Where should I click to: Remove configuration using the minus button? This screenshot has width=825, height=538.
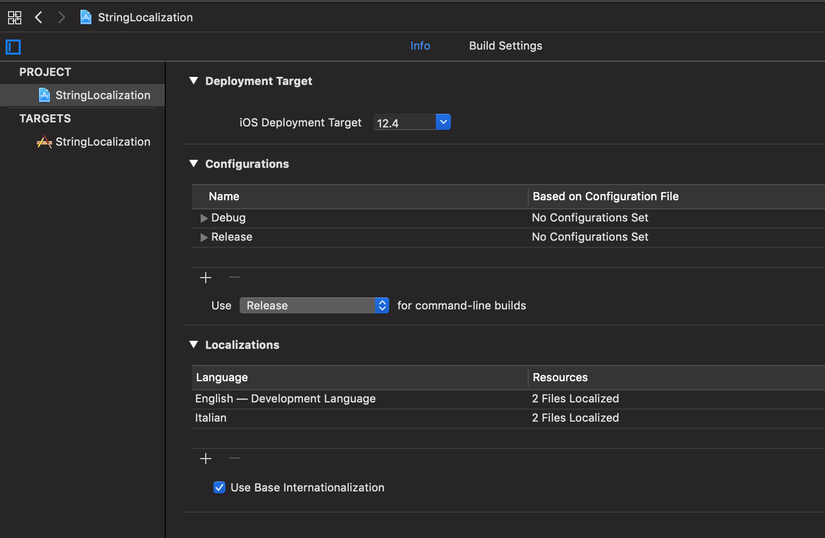(234, 277)
